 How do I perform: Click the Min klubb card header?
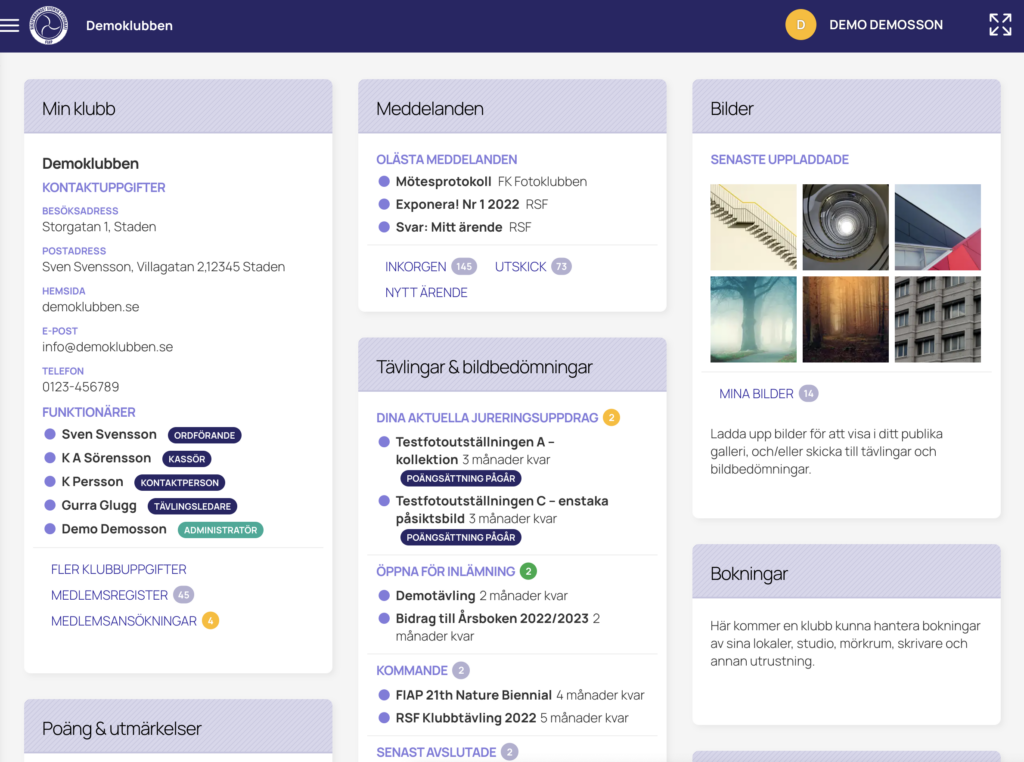(x=178, y=106)
